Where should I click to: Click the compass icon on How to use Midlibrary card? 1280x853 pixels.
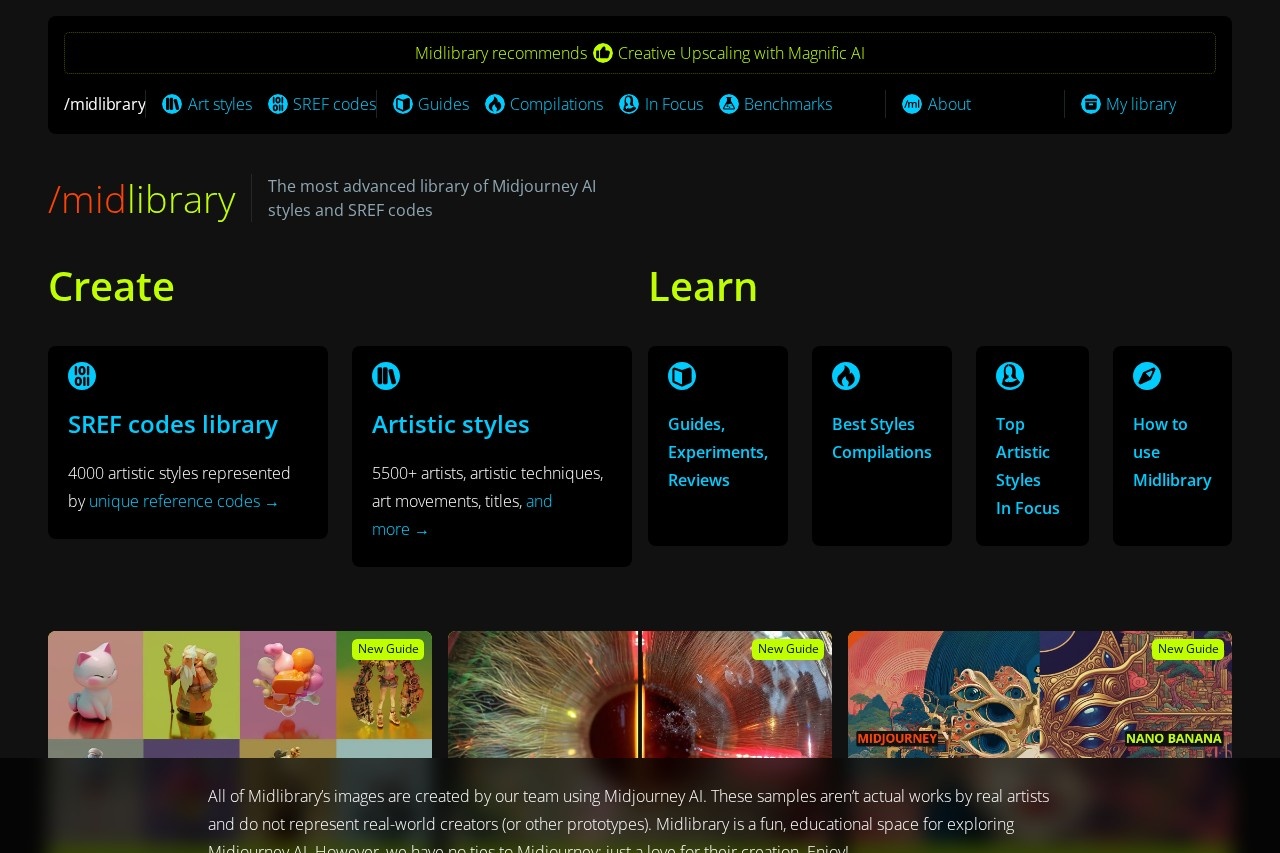click(x=1147, y=376)
